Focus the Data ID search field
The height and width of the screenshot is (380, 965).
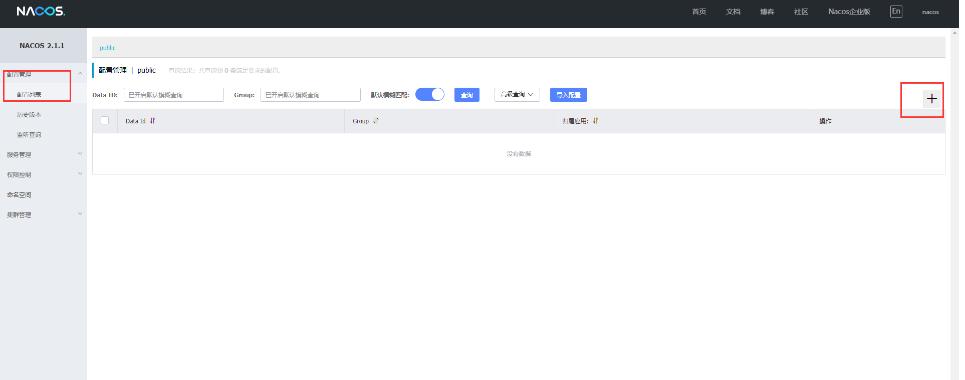pos(174,95)
